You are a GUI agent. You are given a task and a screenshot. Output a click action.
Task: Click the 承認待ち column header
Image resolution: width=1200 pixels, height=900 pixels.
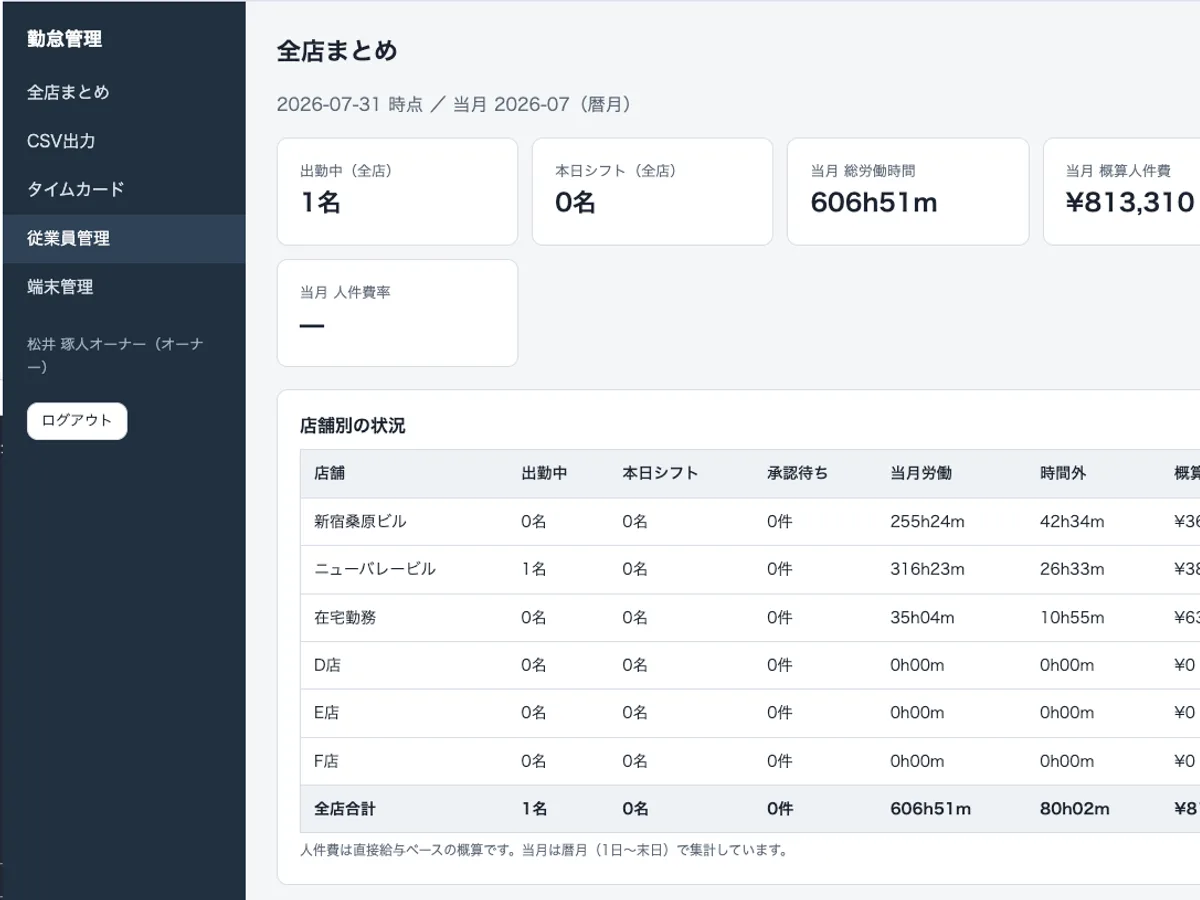pos(798,474)
